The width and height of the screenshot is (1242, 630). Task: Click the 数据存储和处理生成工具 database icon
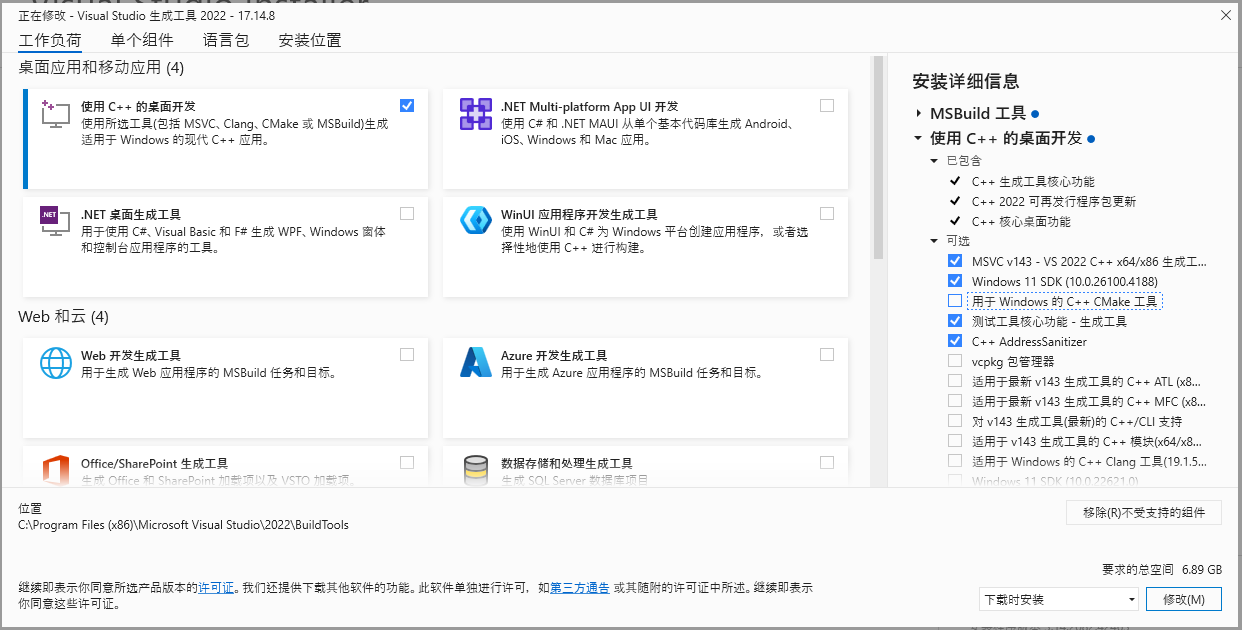[x=475, y=471]
